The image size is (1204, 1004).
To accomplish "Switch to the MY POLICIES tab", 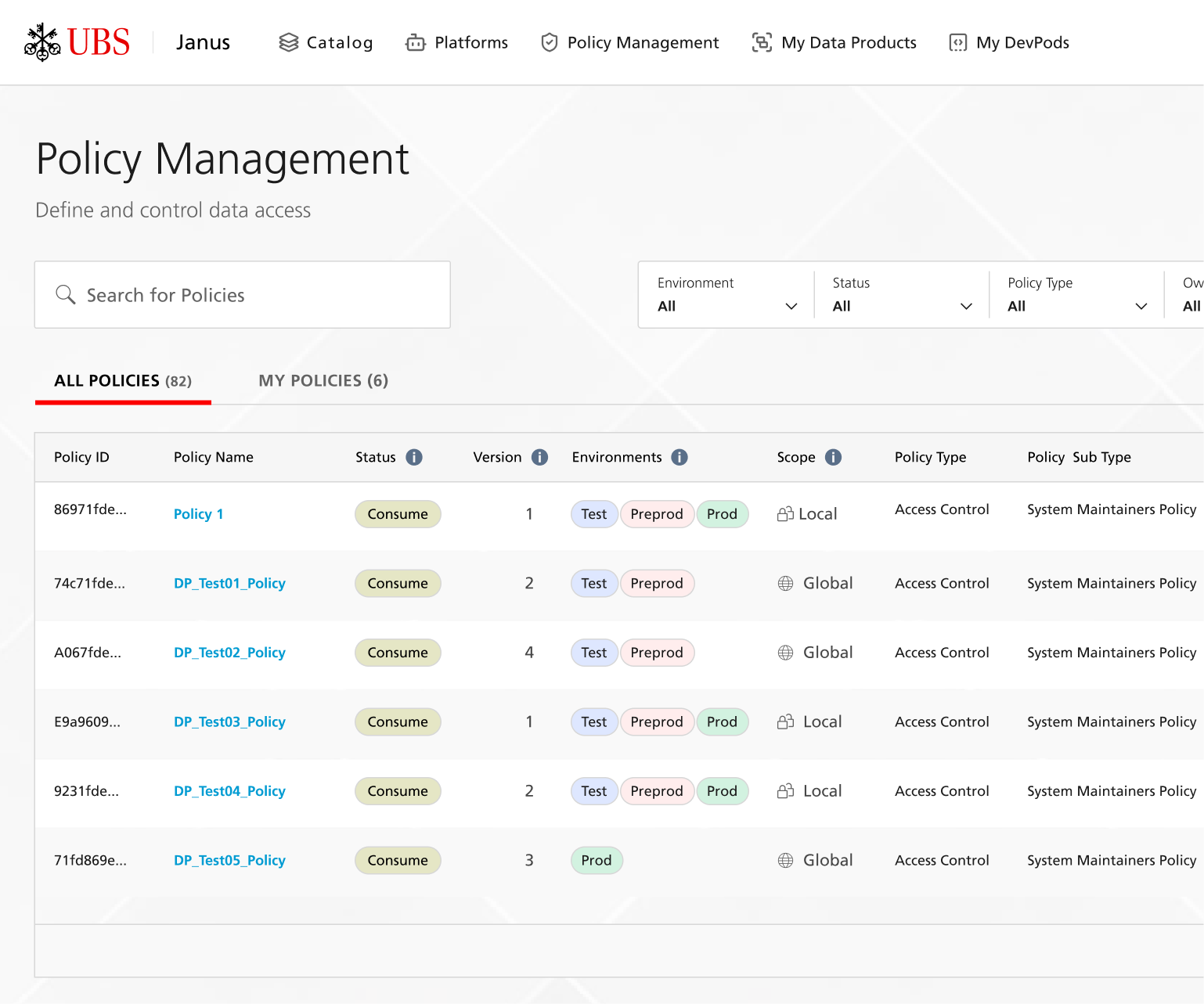I will tap(323, 381).
